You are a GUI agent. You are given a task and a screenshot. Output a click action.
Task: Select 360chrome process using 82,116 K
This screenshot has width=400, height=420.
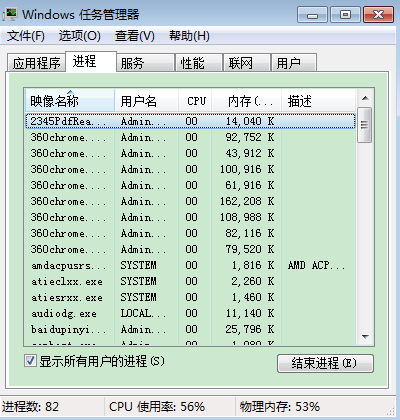pyautogui.click(x=190, y=233)
